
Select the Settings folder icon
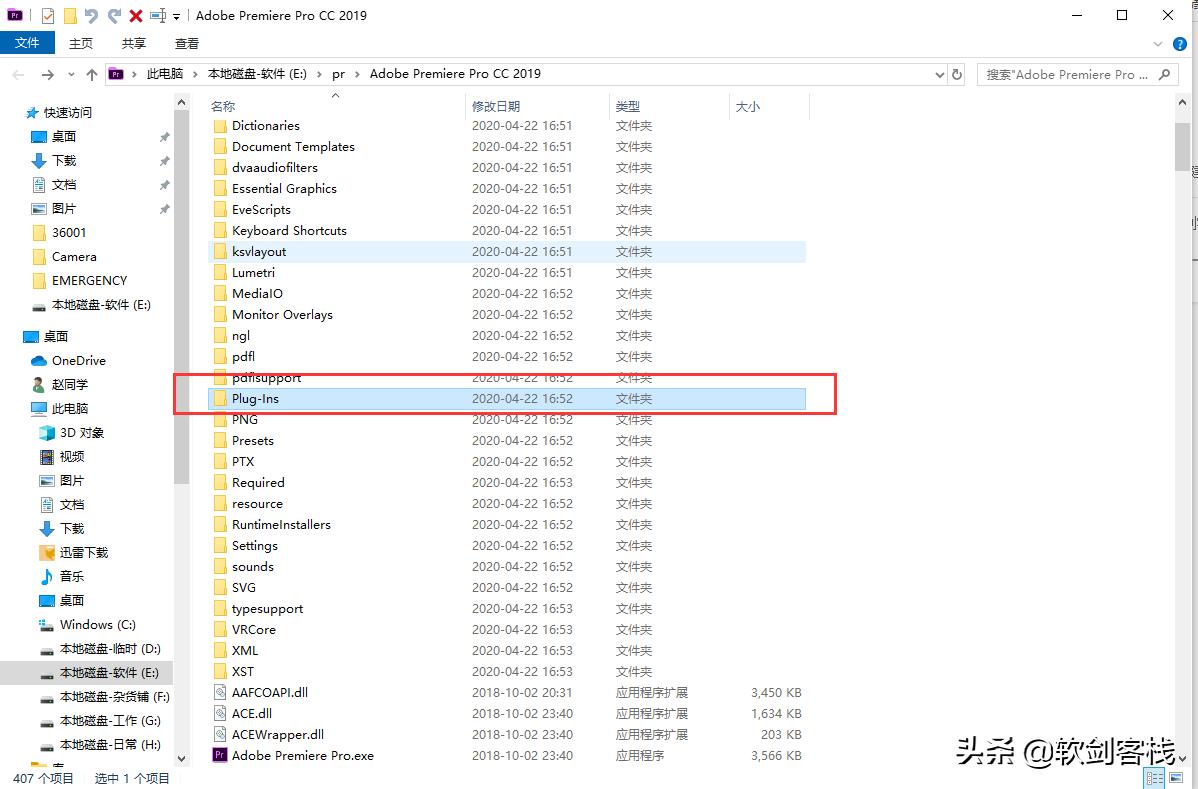220,545
